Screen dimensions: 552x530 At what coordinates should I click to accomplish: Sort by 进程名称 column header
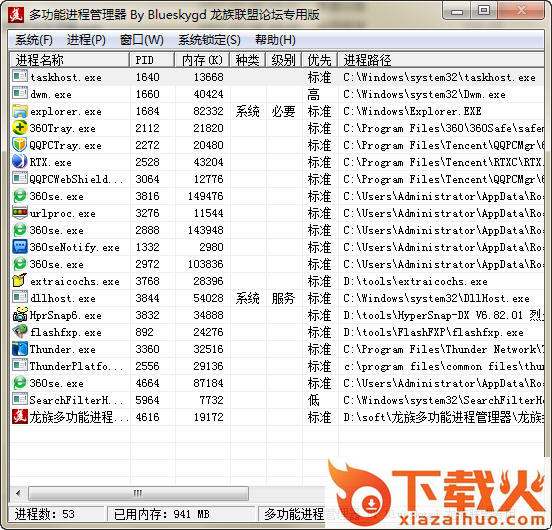70,60
